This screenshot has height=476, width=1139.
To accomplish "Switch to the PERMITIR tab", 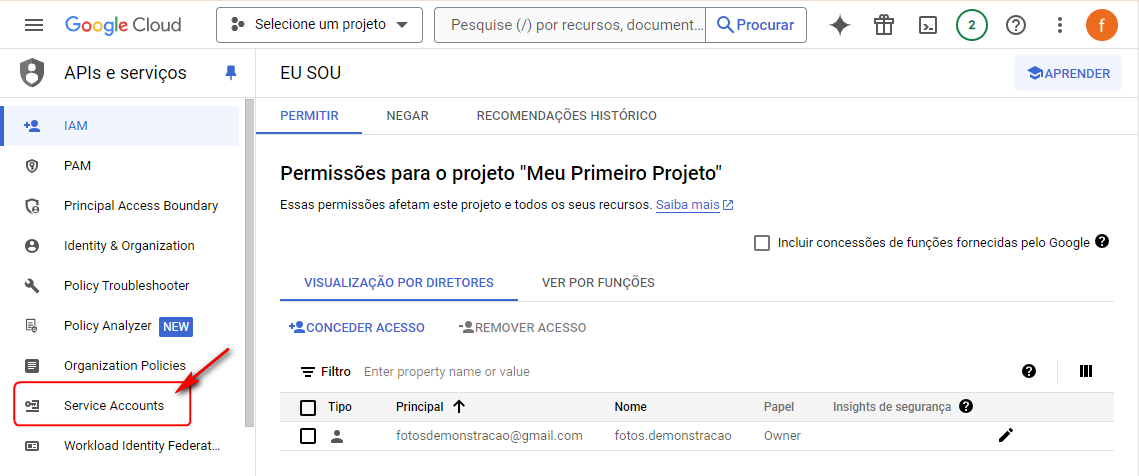I will (309, 116).
